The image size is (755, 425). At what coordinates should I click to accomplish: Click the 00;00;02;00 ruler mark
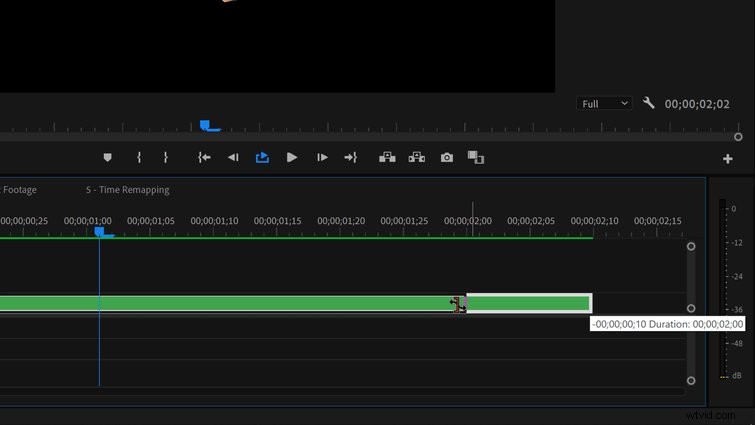[x=468, y=221]
